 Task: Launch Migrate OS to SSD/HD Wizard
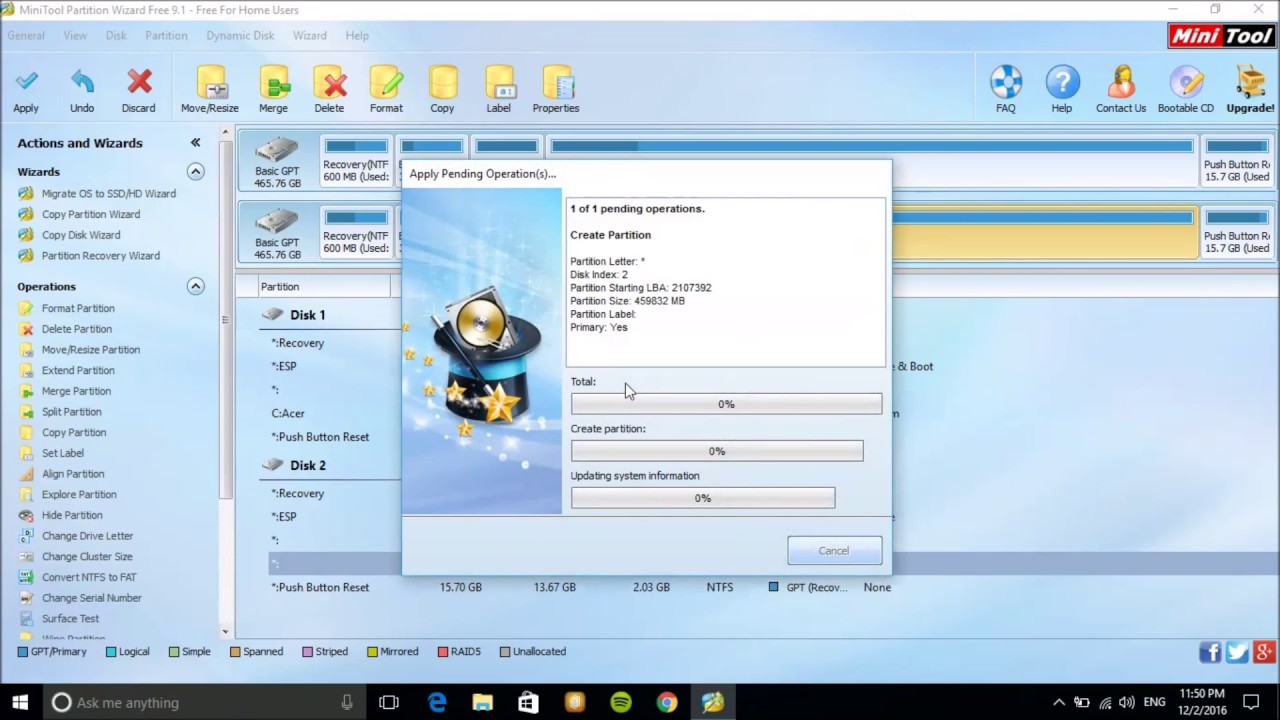coord(108,194)
